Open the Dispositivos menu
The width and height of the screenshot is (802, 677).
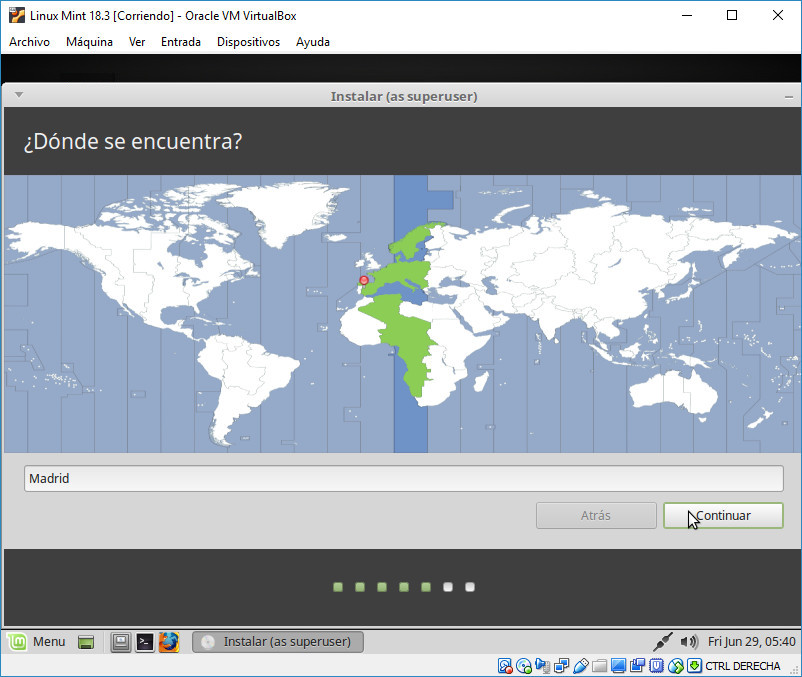pos(249,42)
